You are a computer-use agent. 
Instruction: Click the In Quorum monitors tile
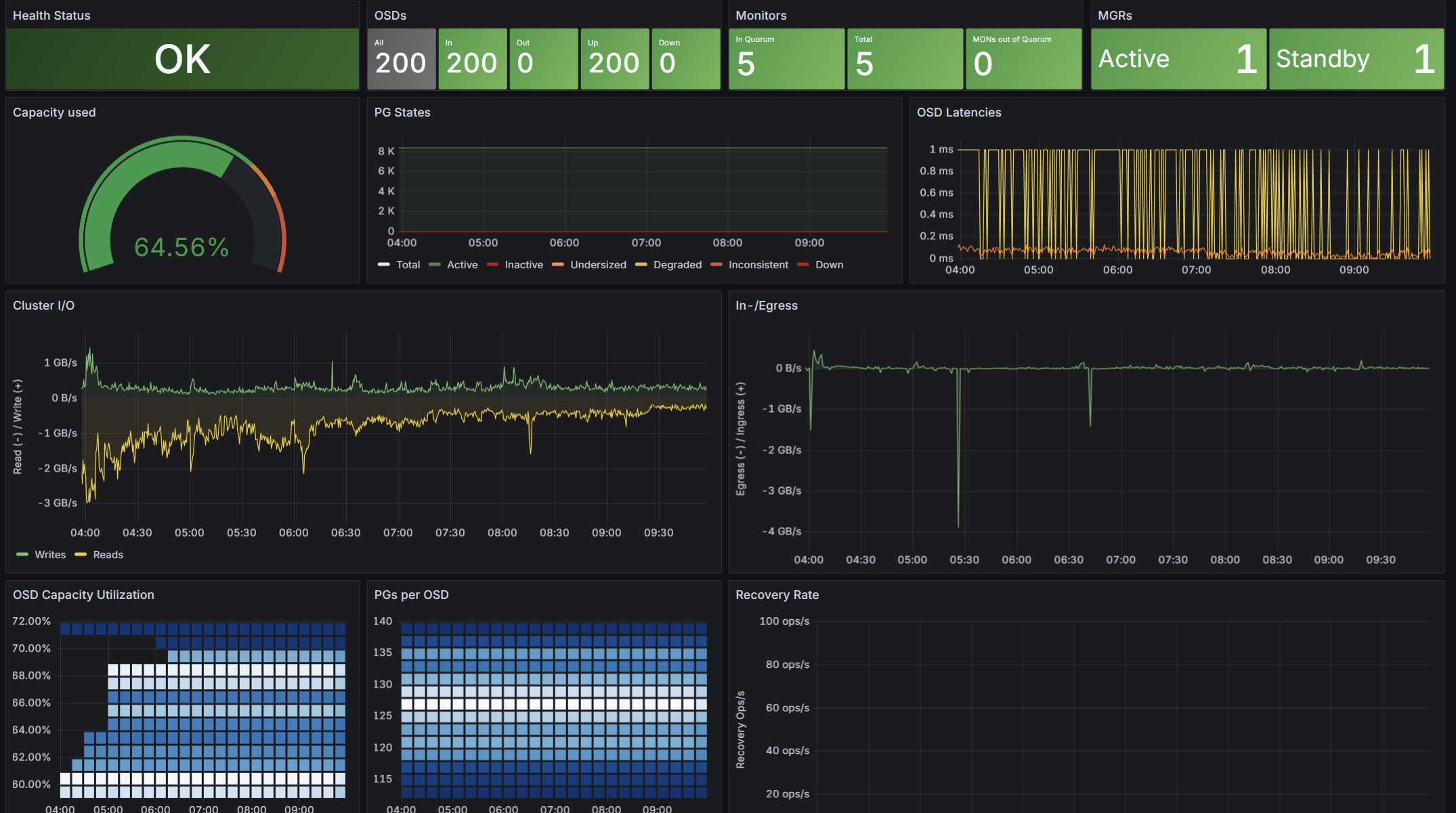pos(786,59)
